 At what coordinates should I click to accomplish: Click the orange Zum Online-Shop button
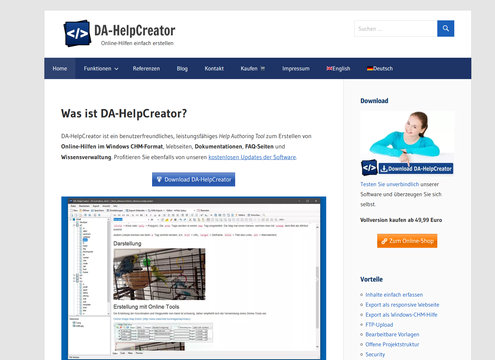pos(407,241)
